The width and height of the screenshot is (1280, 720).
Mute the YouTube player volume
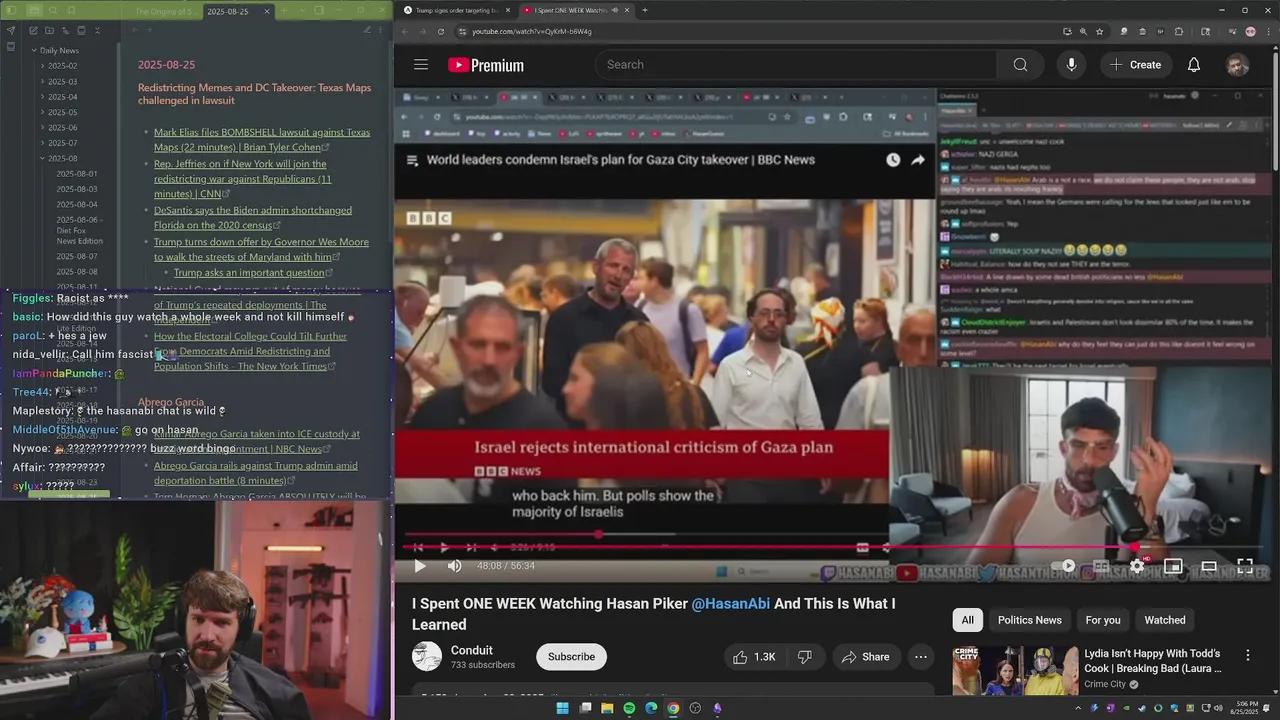point(455,566)
